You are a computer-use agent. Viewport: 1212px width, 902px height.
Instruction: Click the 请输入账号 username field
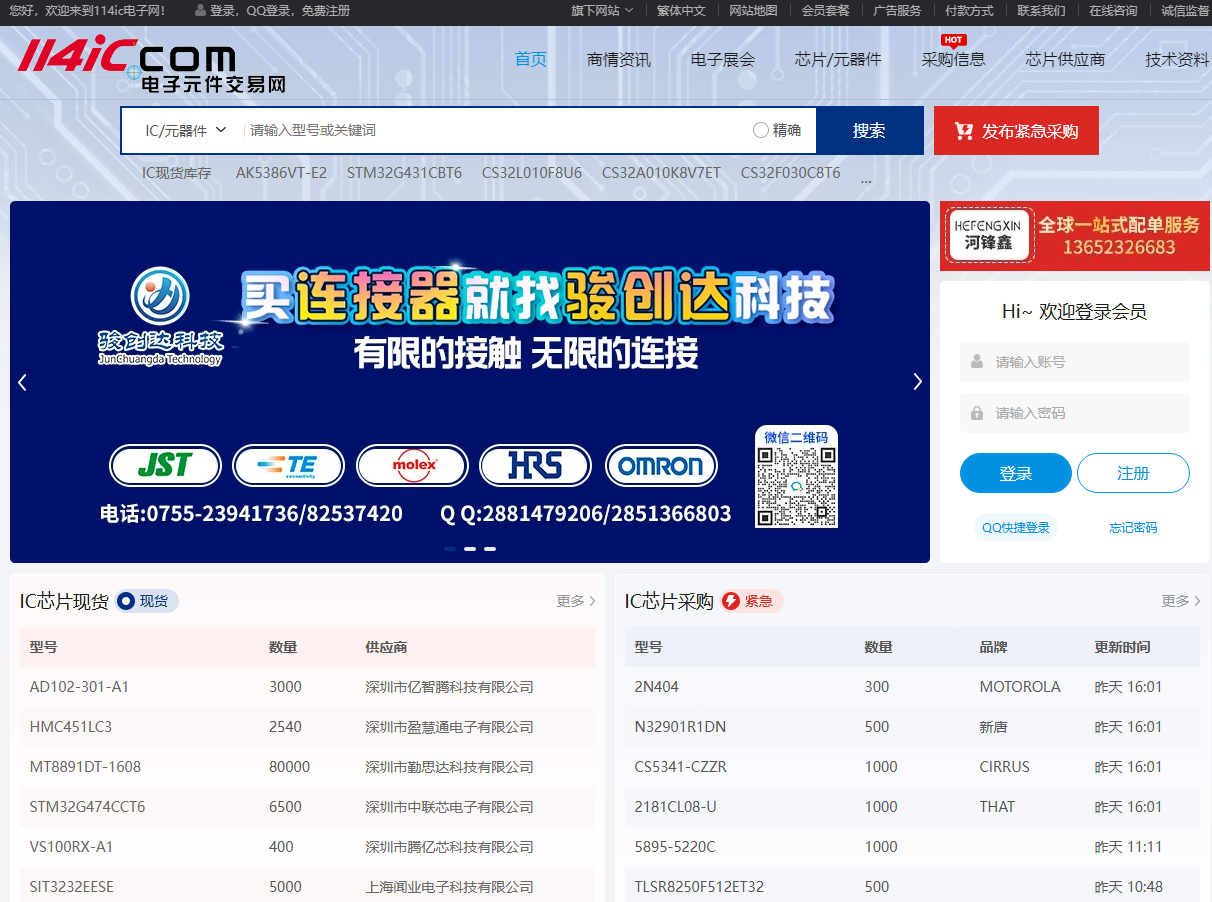1074,362
